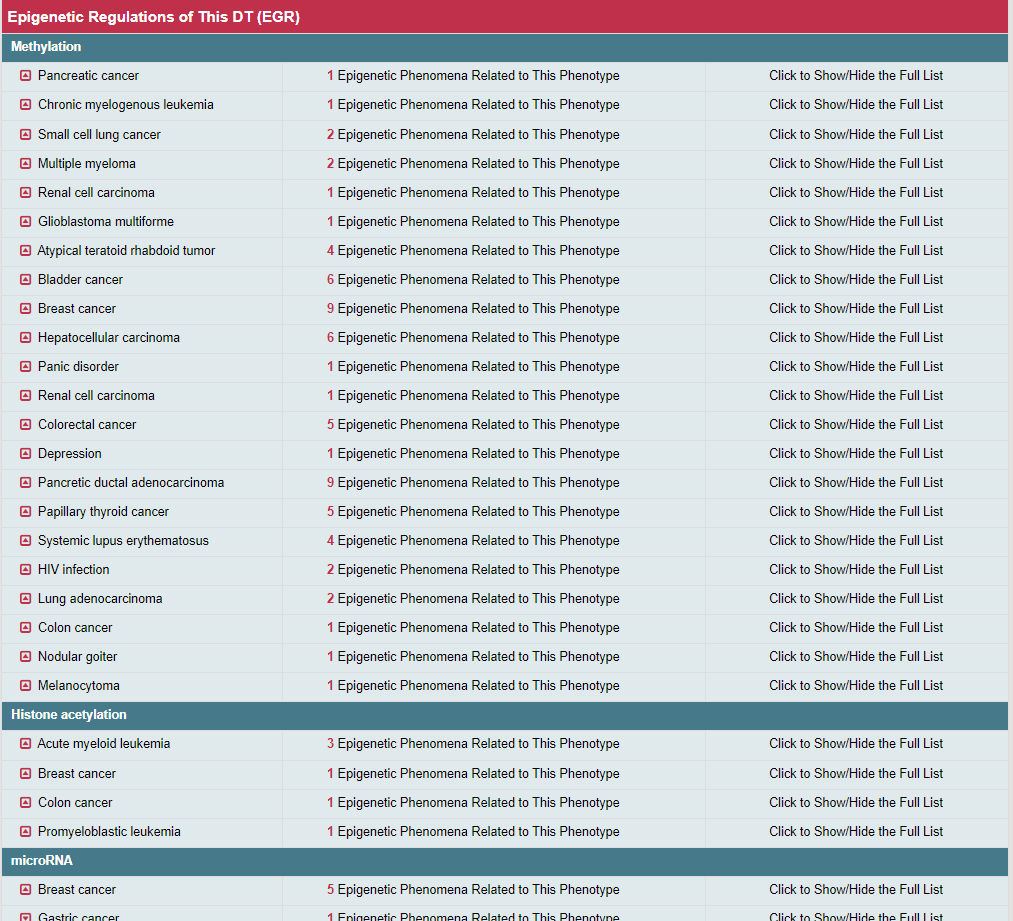Toggle full list for Acute myeloid leukemia
This screenshot has width=1013, height=921.
tap(856, 743)
